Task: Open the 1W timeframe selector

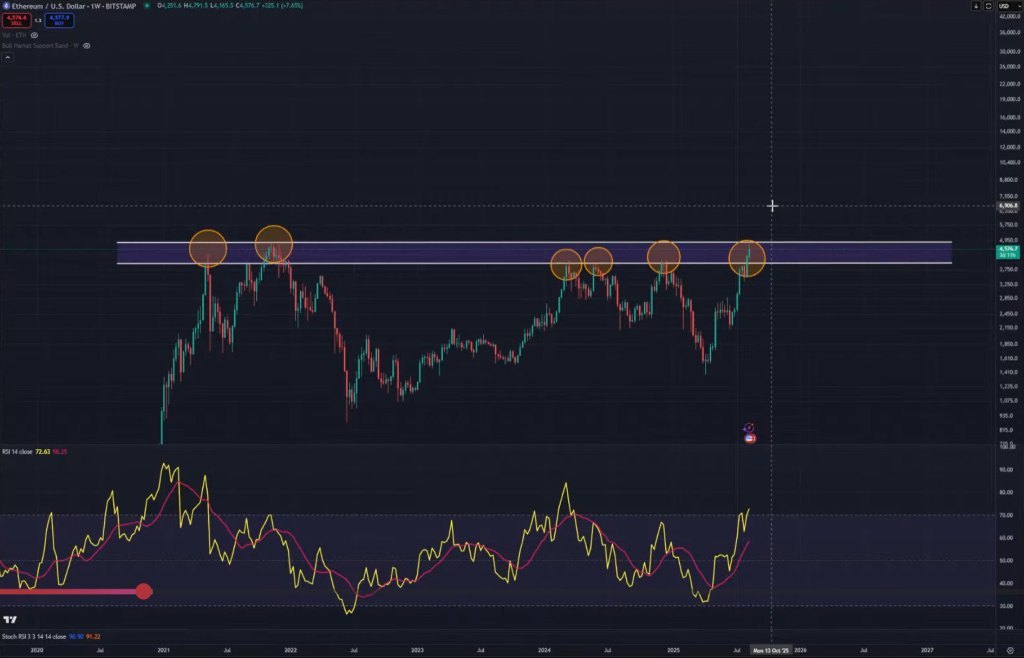Action: (97, 6)
